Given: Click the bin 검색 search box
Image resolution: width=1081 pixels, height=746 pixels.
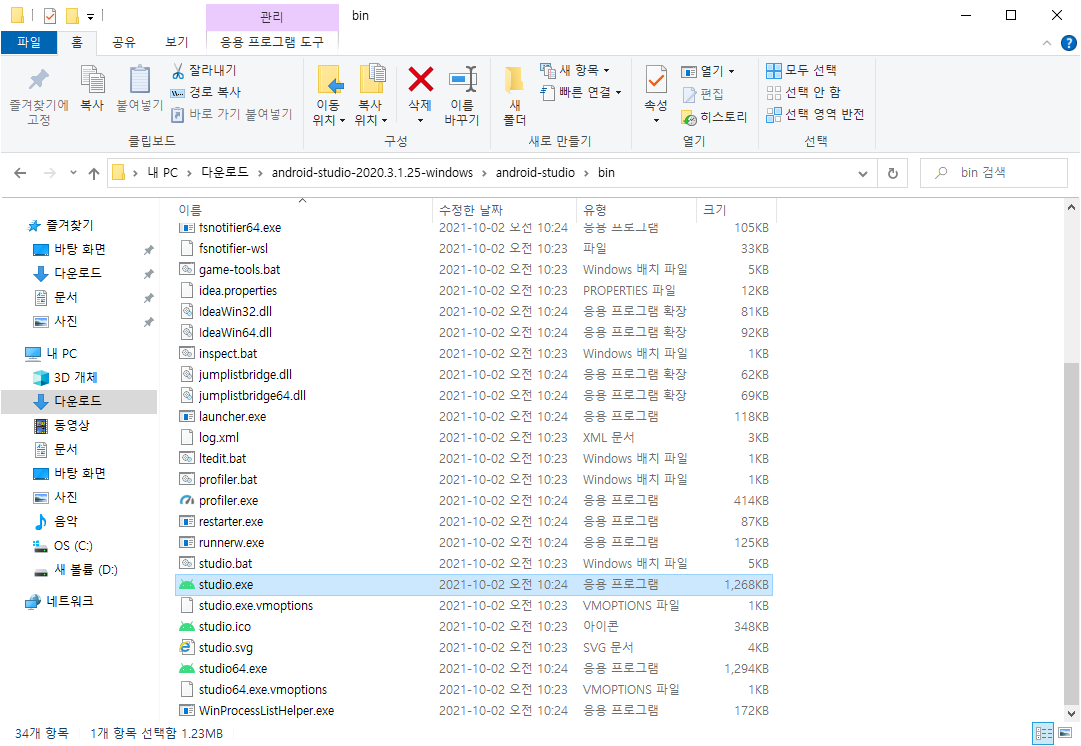Looking at the screenshot, I should point(993,173).
